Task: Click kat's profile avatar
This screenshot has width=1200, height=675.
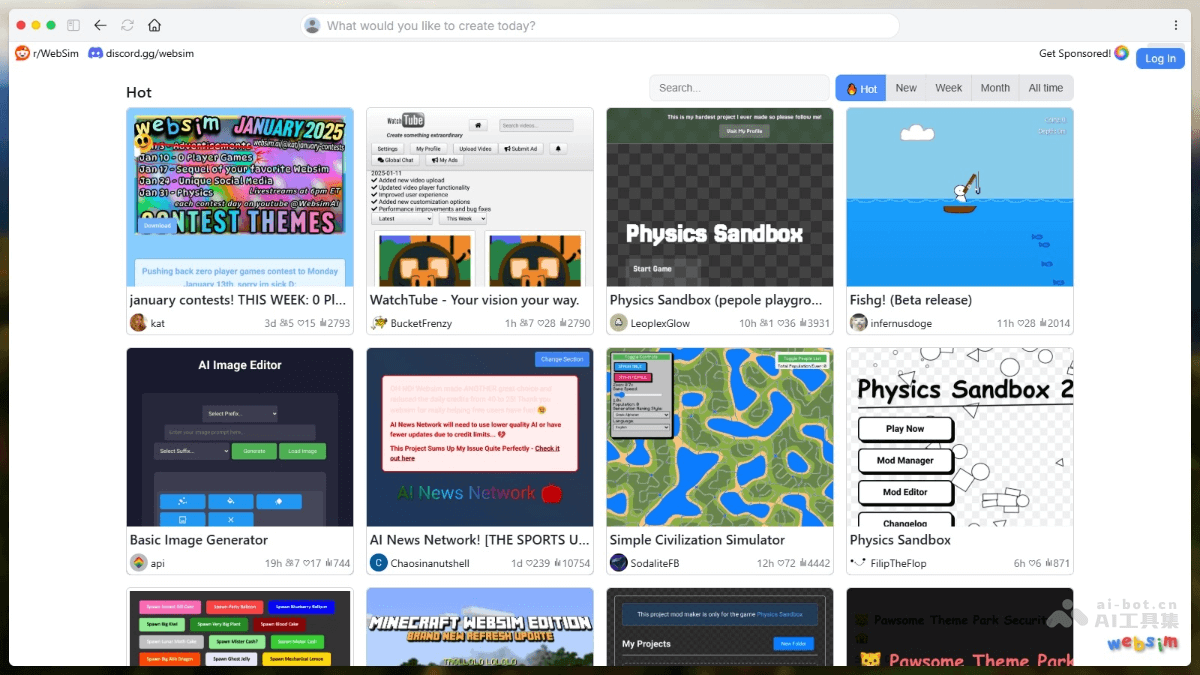Action: 138,323
